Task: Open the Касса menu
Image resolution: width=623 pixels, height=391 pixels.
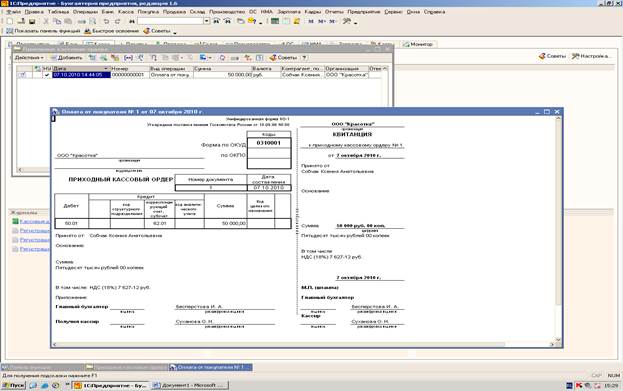Action: 126,12
